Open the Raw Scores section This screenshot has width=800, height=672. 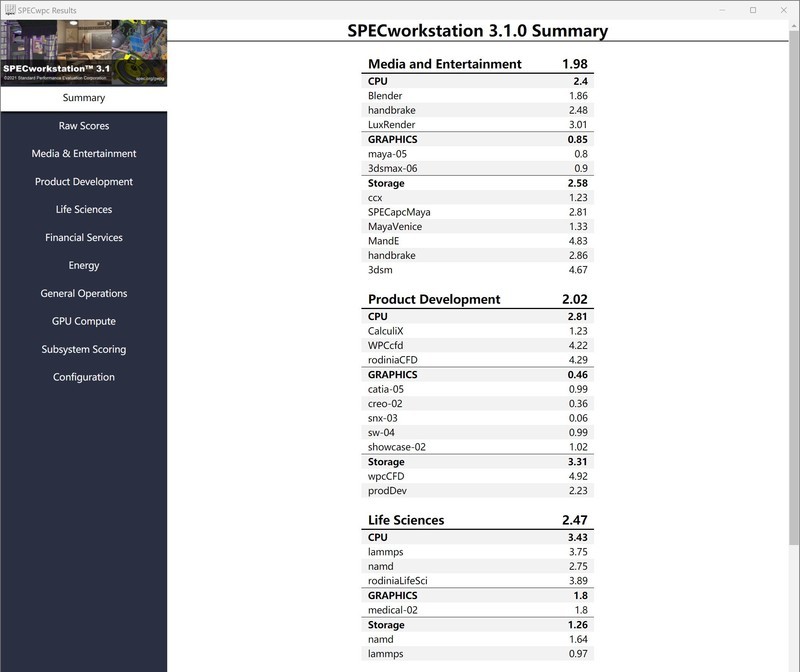[84, 126]
